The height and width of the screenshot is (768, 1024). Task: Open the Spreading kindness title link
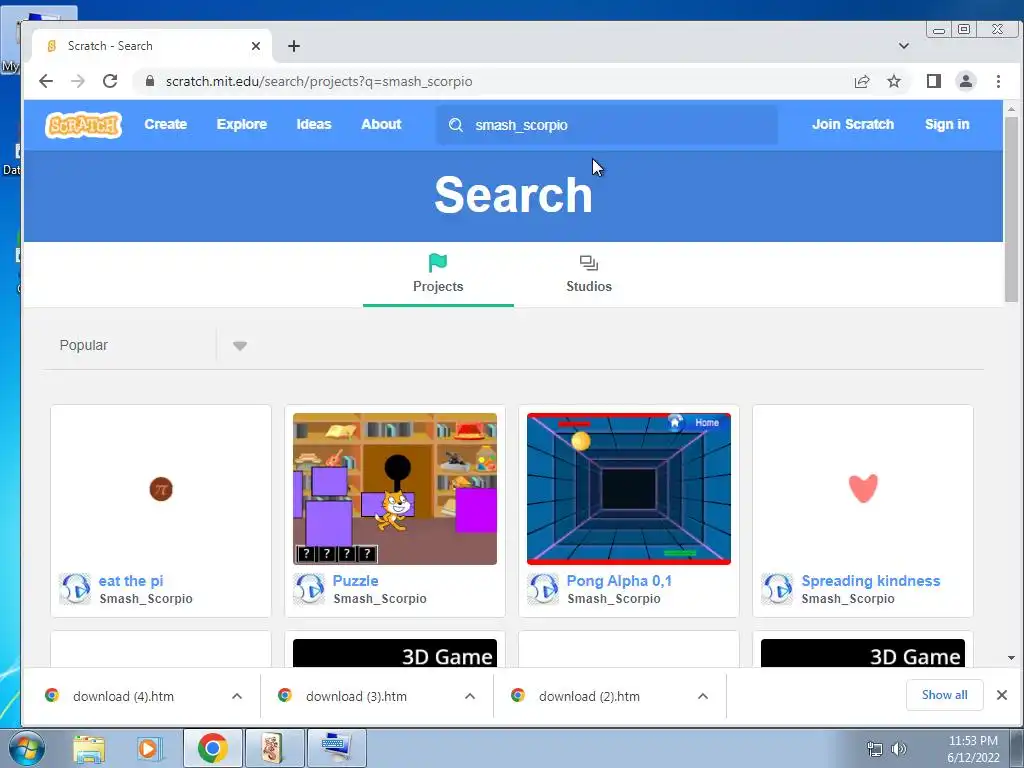click(871, 581)
